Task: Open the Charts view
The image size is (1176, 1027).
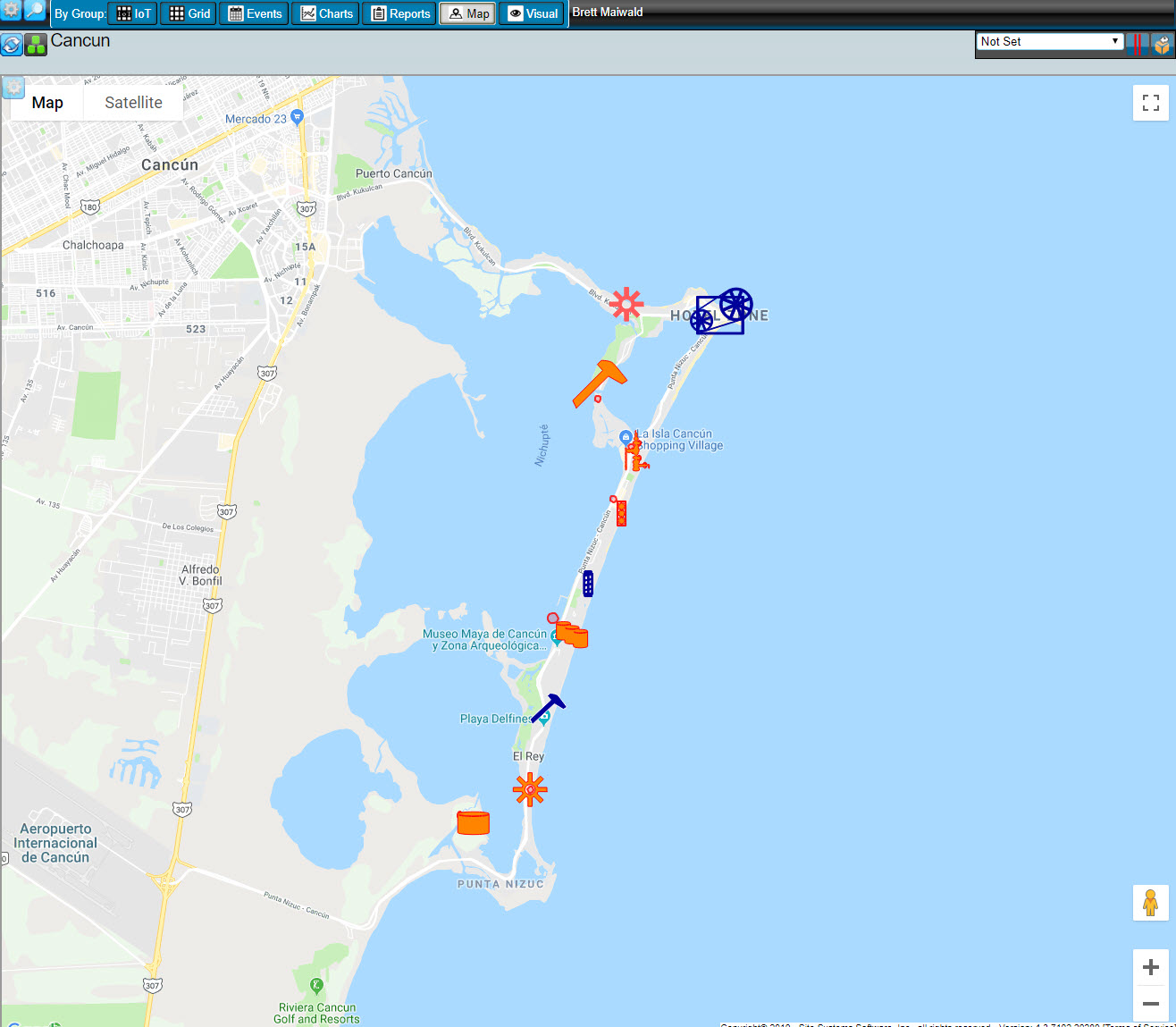Action: (326, 13)
